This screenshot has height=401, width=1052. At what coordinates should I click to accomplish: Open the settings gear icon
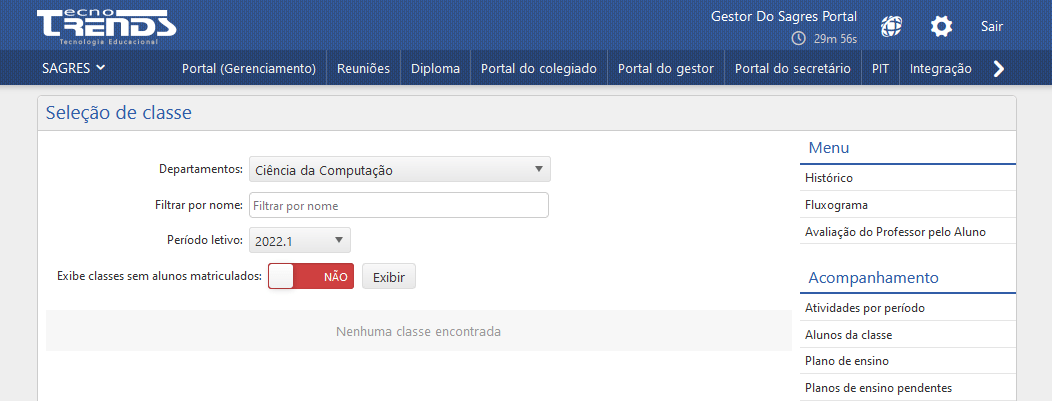coord(941,27)
